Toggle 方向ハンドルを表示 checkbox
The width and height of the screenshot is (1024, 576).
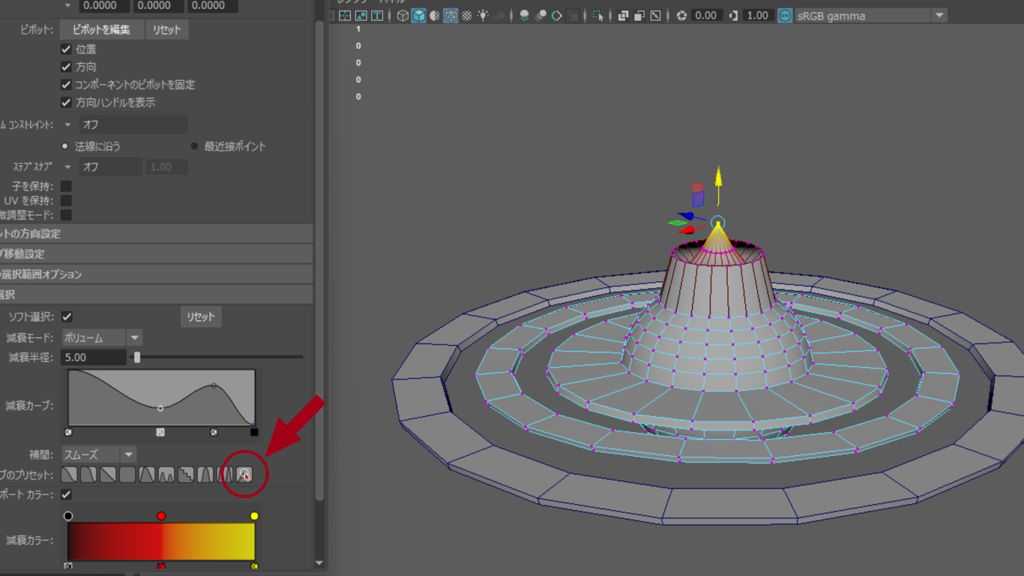point(66,102)
